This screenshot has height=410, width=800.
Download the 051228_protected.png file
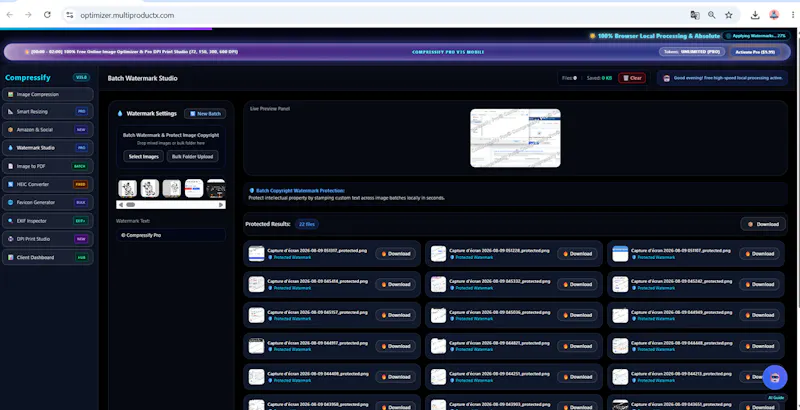click(577, 253)
